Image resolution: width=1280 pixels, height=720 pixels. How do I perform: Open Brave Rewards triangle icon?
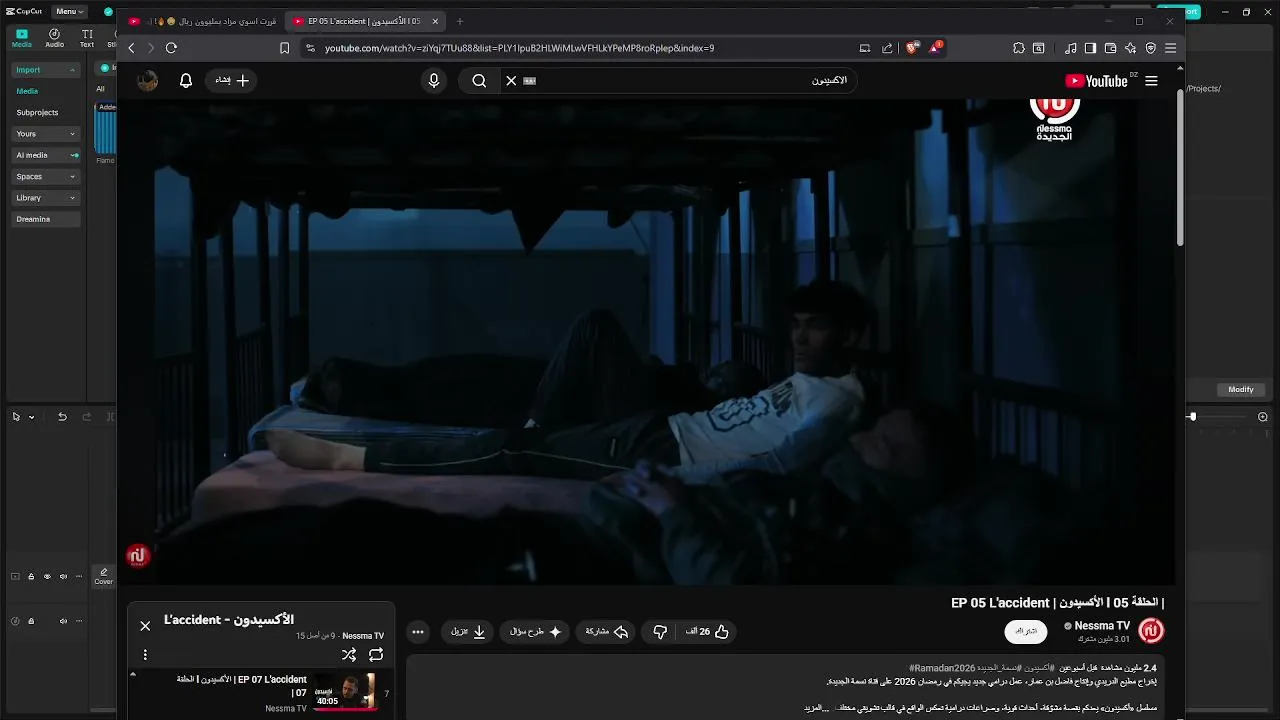(935, 47)
